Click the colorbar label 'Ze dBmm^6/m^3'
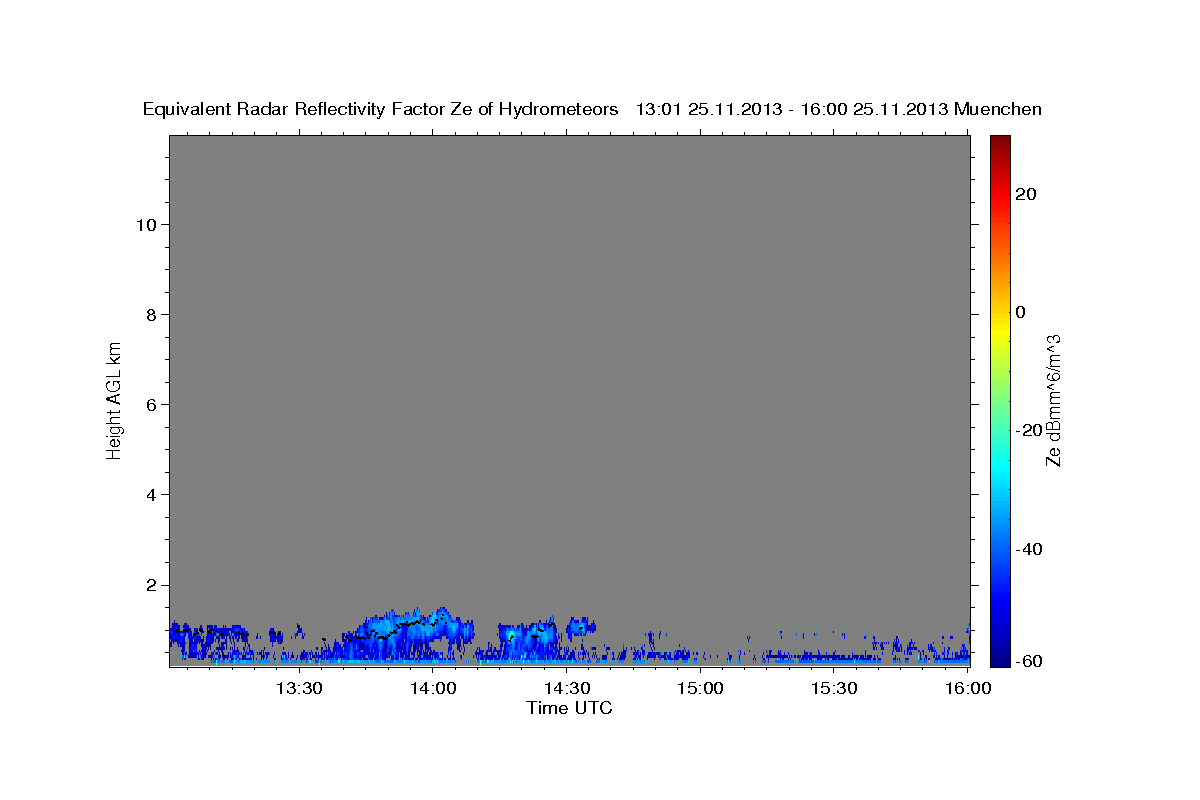The height and width of the screenshot is (800, 1200). click(1053, 400)
